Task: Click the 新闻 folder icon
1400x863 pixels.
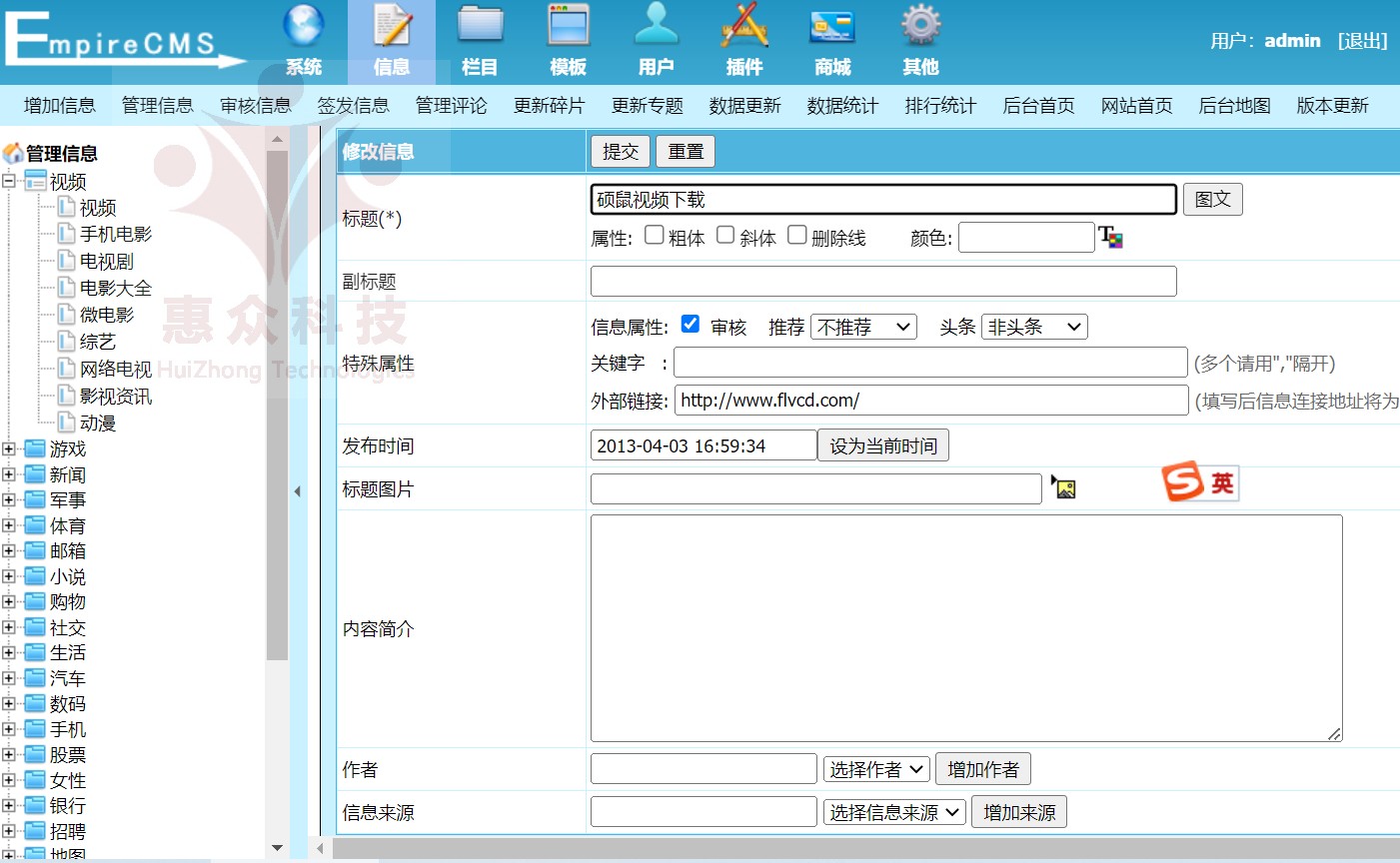Action: pyautogui.click(x=35, y=474)
